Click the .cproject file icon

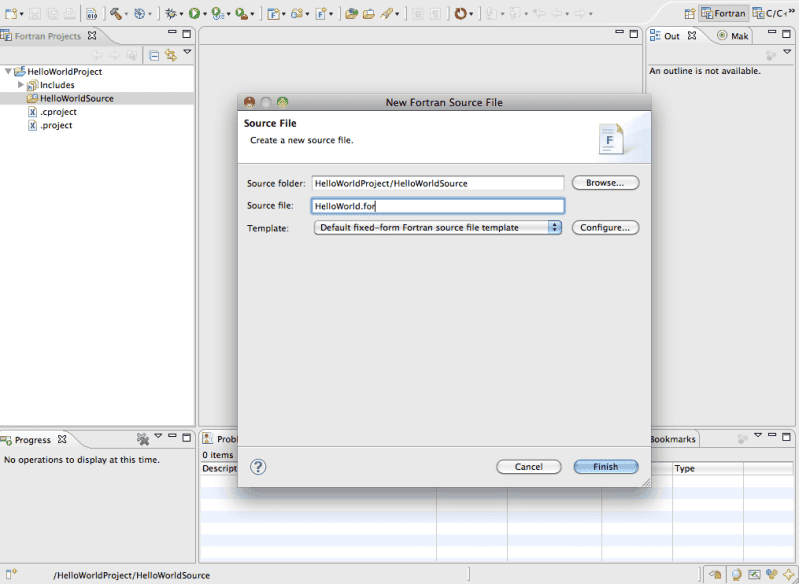pos(32,112)
